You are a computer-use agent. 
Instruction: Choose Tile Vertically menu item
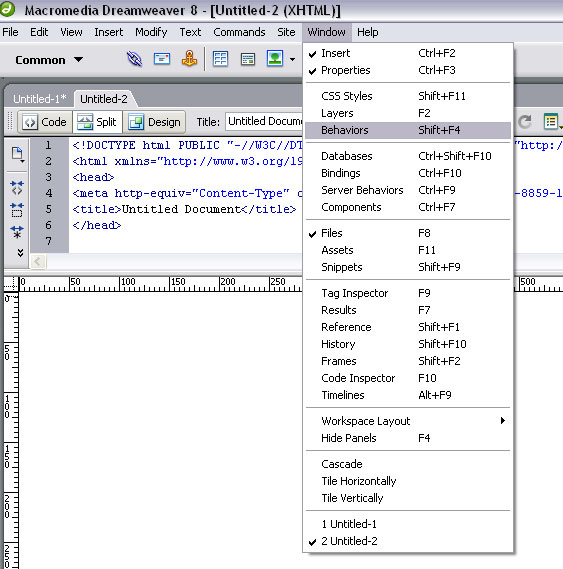(x=408, y=498)
